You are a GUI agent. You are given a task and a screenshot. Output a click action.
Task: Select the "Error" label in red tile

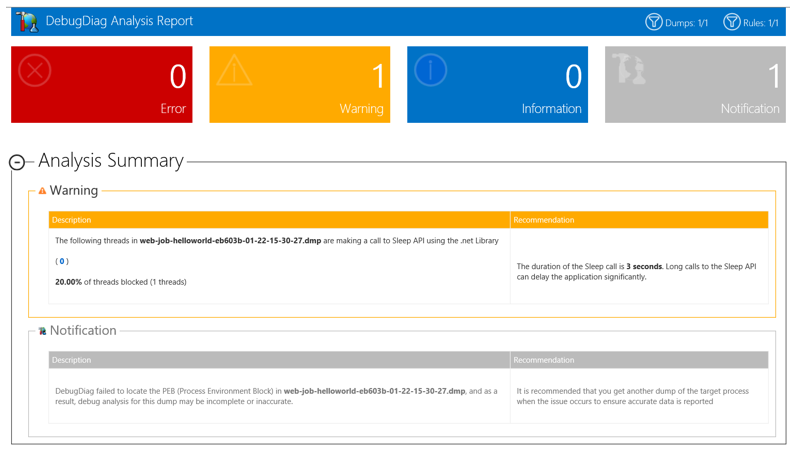(x=173, y=109)
